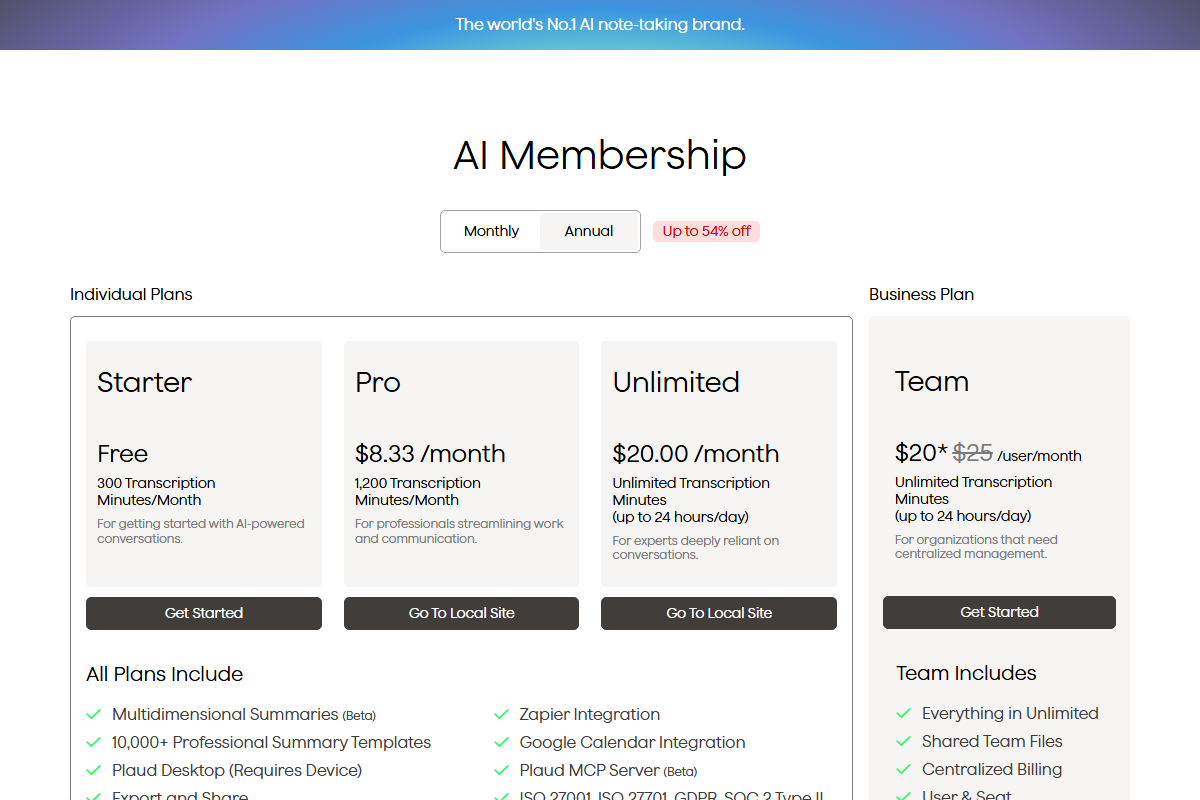Click Shared Team Files feature text
Screen dimensions: 1200x800
[x=992, y=741]
